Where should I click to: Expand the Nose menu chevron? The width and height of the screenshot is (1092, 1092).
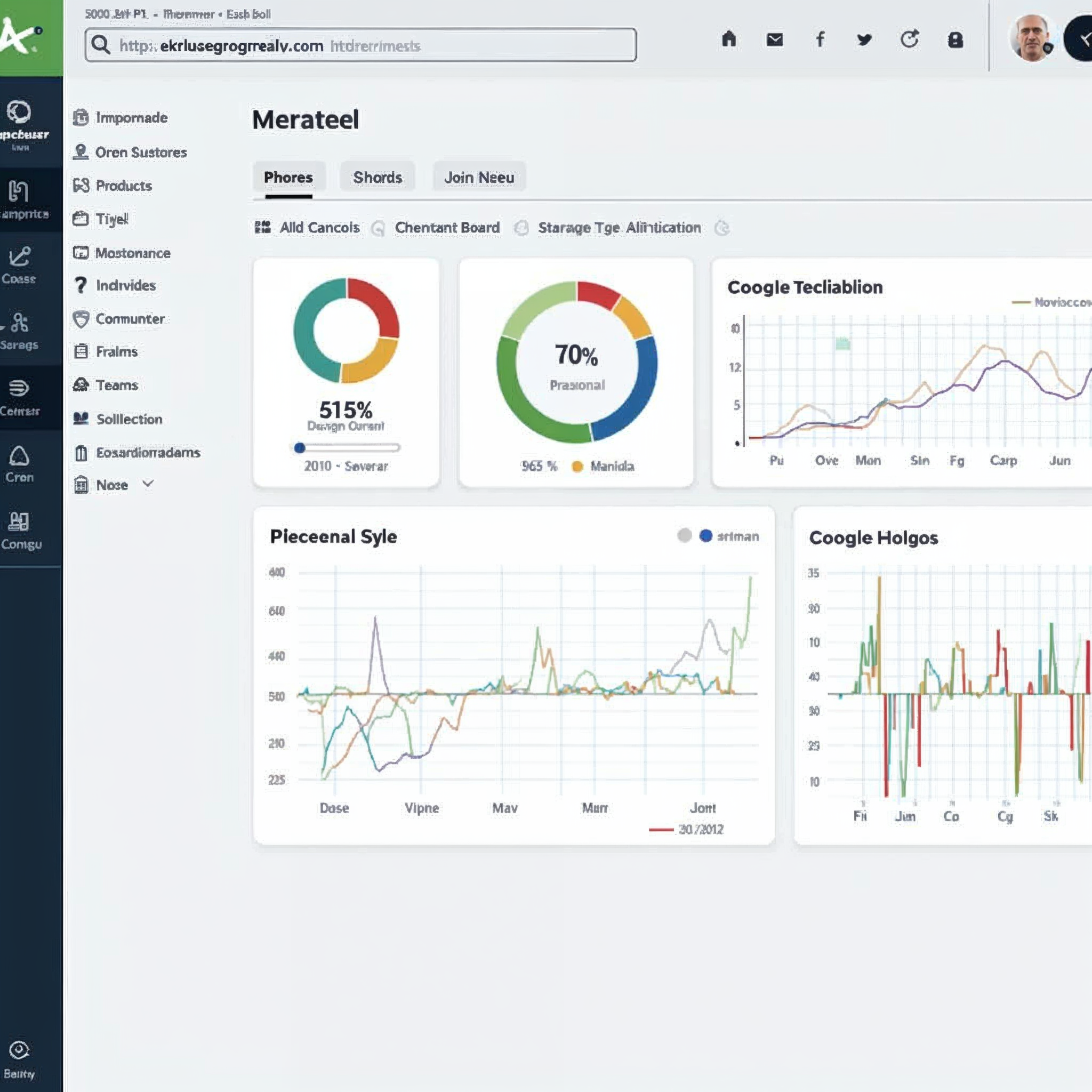(148, 484)
